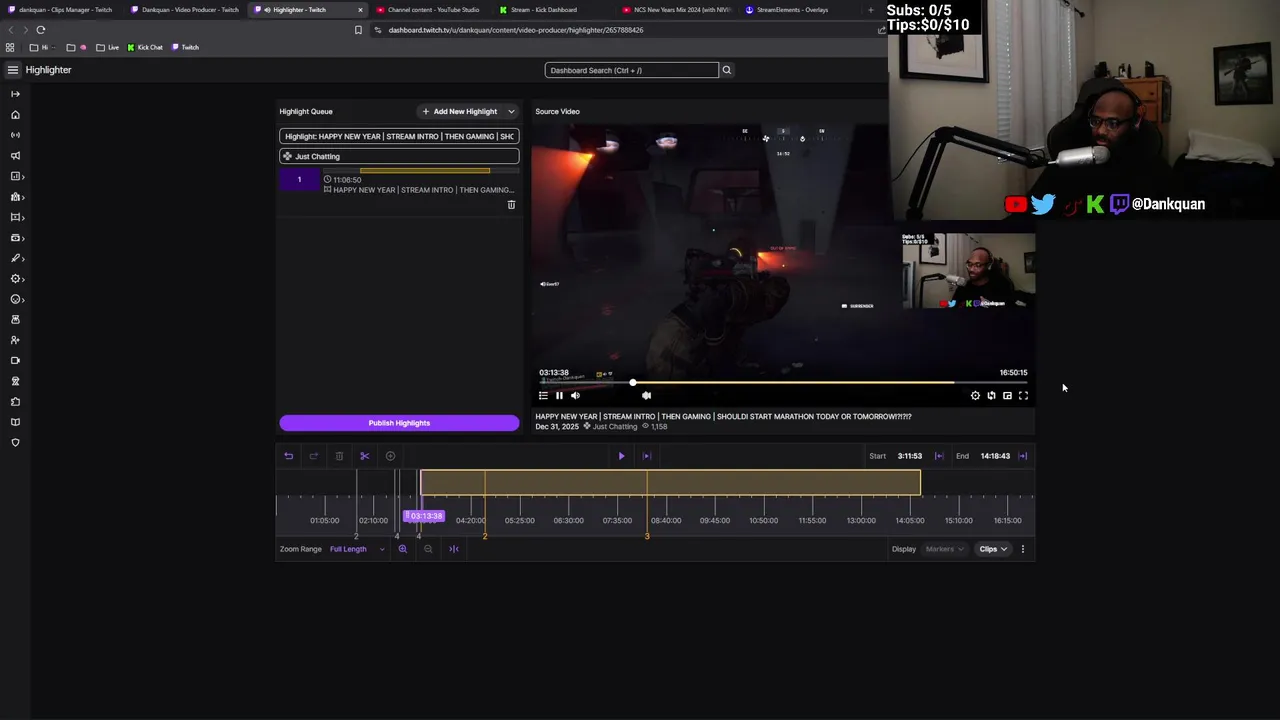This screenshot has height=720, width=1280.
Task: Pause the source video
Action: click(x=559, y=396)
